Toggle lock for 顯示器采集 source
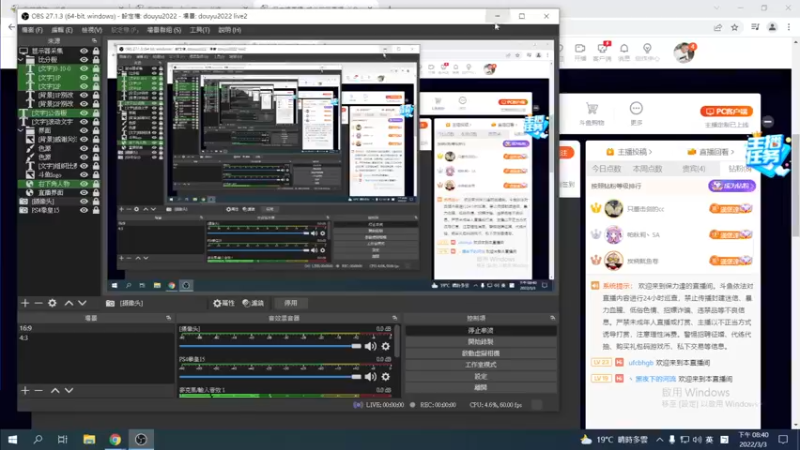Image resolution: width=800 pixels, height=450 pixels. (96, 51)
